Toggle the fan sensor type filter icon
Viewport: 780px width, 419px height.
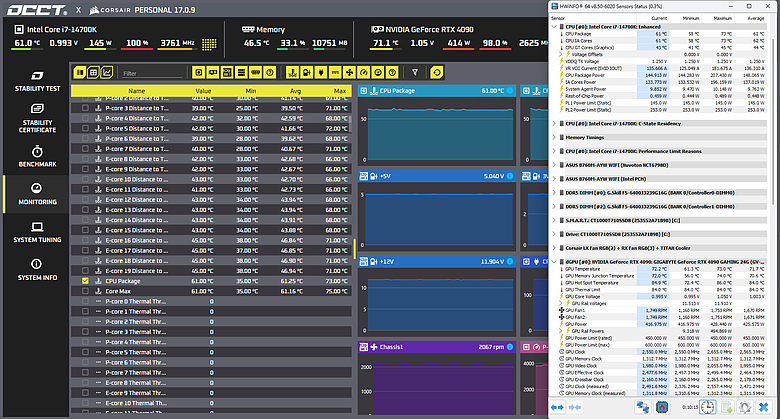tap(349, 73)
